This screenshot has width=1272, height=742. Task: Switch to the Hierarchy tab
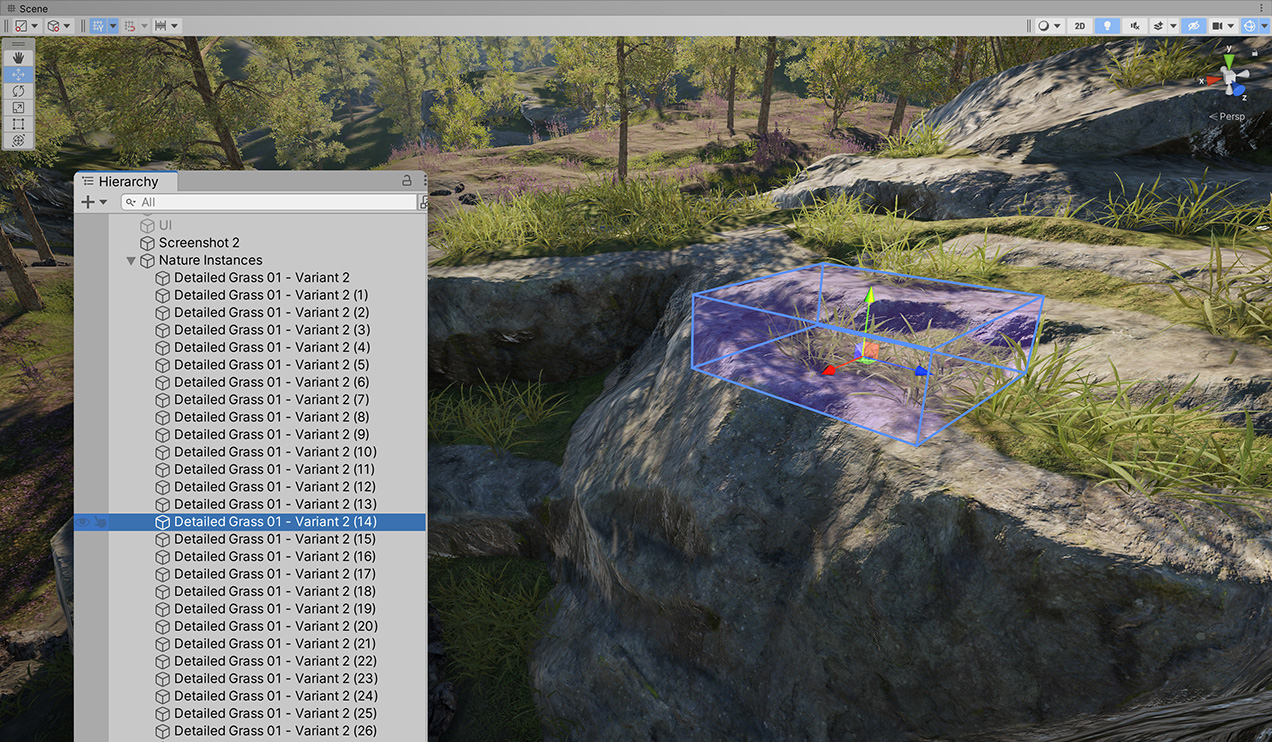126,181
